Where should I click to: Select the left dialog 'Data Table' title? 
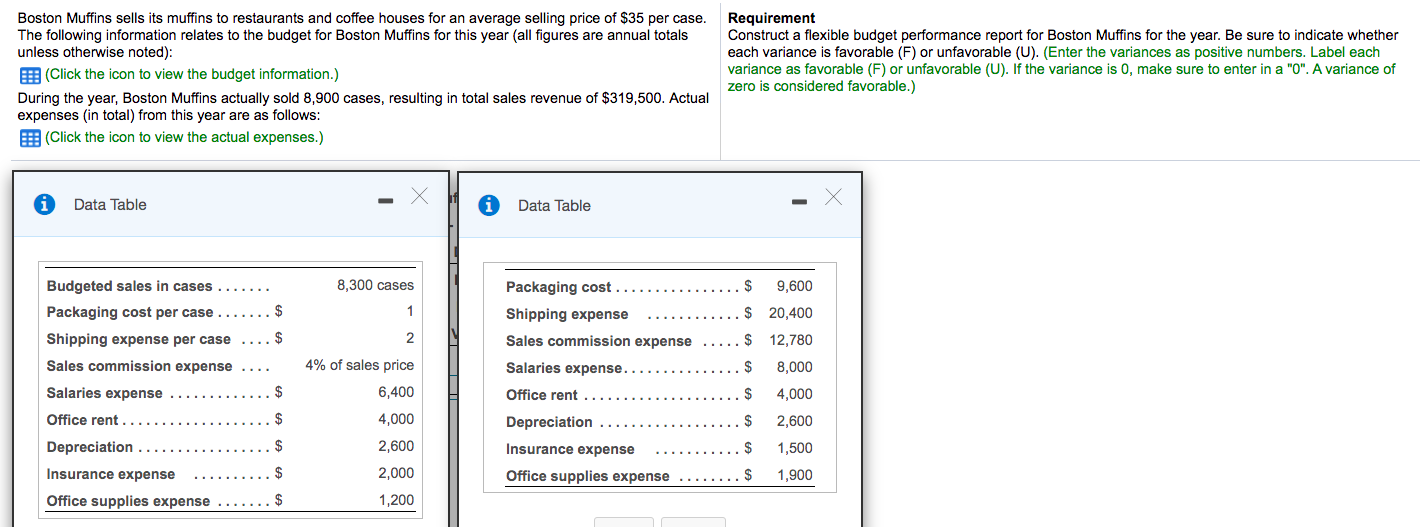pyautogui.click(x=110, y=204)
